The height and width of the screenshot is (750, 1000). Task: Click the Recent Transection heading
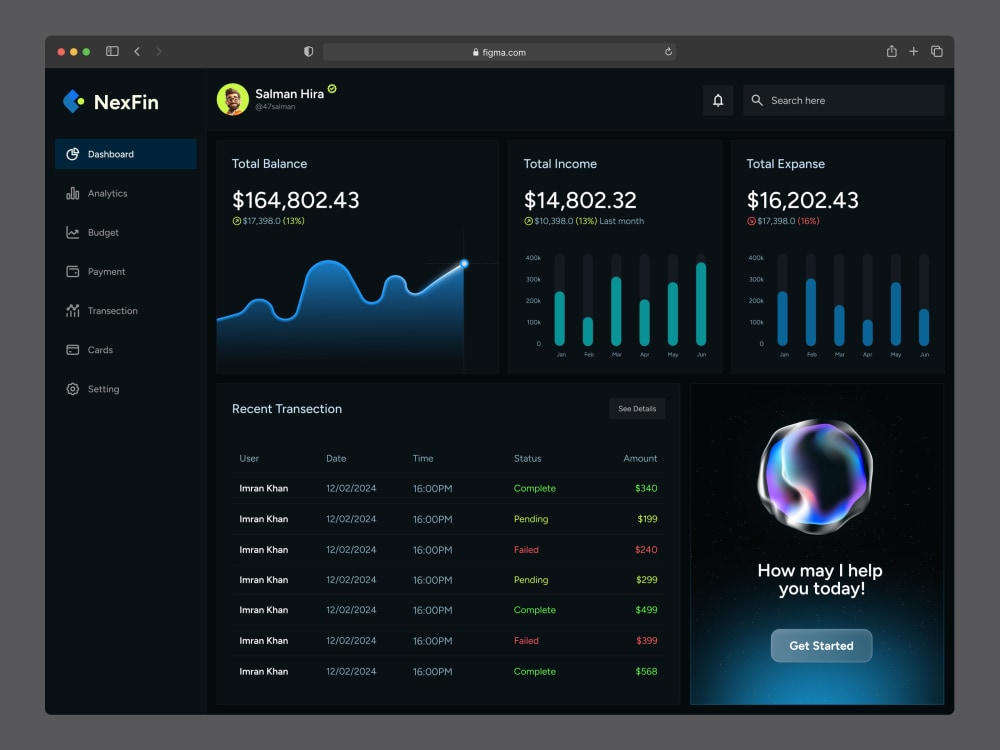pos(287,409)
